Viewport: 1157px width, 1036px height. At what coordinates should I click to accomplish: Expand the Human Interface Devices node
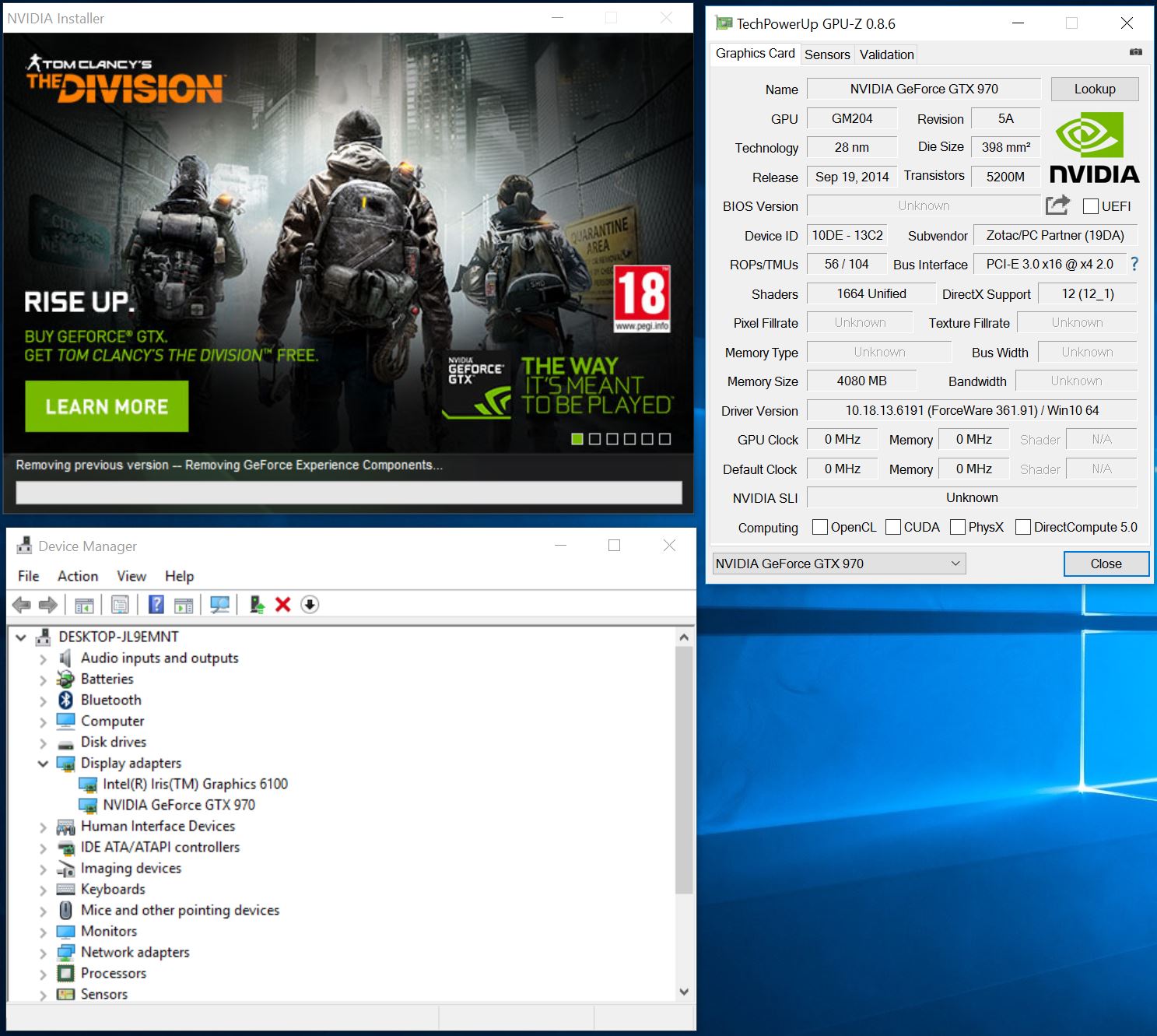pyautogui.click(x=43, y=827)
